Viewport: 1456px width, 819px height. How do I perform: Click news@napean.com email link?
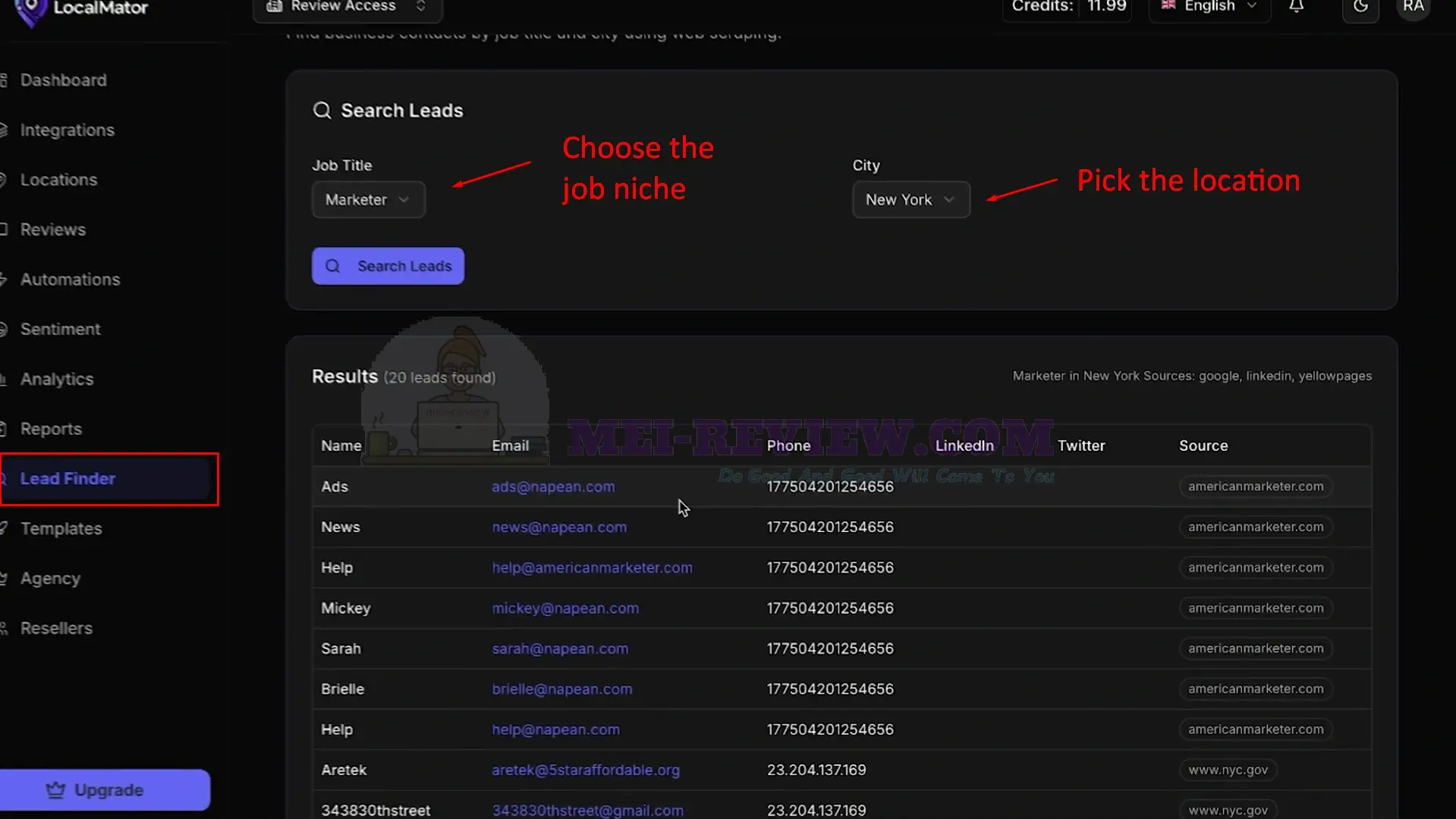coord(559,527)
